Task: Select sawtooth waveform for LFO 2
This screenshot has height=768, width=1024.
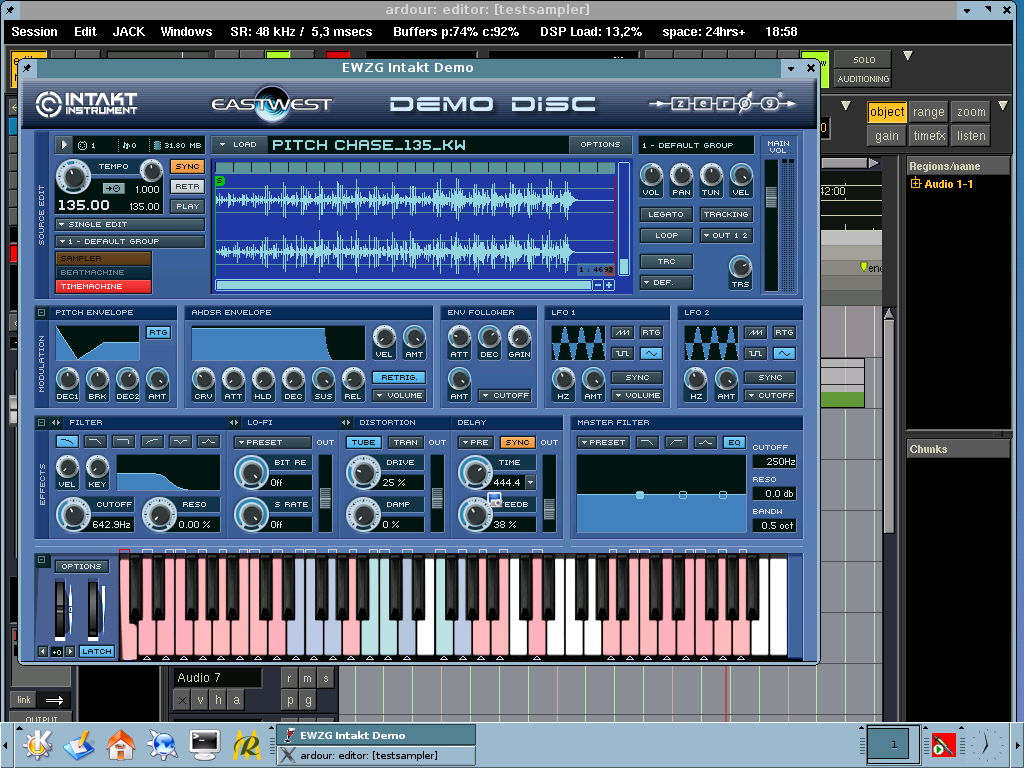Action: pyautogui.click(x=756, y=332)
